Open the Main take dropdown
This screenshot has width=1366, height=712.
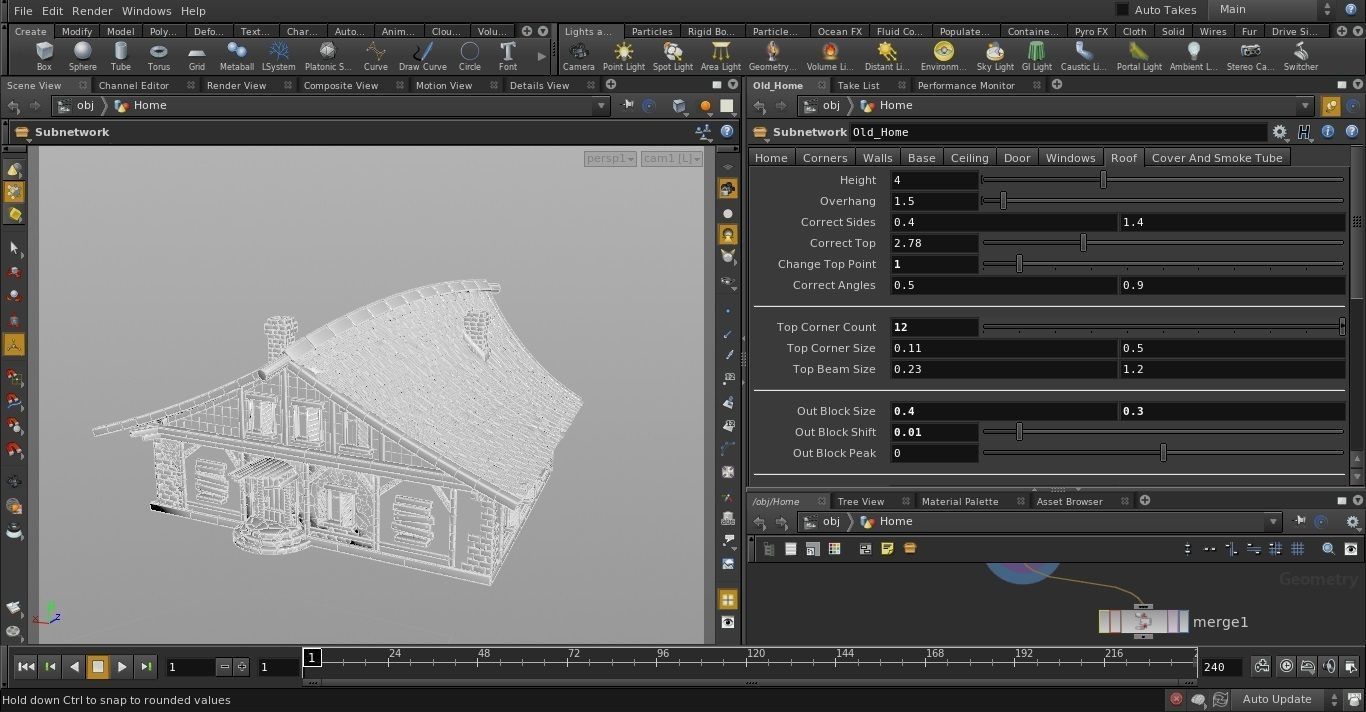1275,10
